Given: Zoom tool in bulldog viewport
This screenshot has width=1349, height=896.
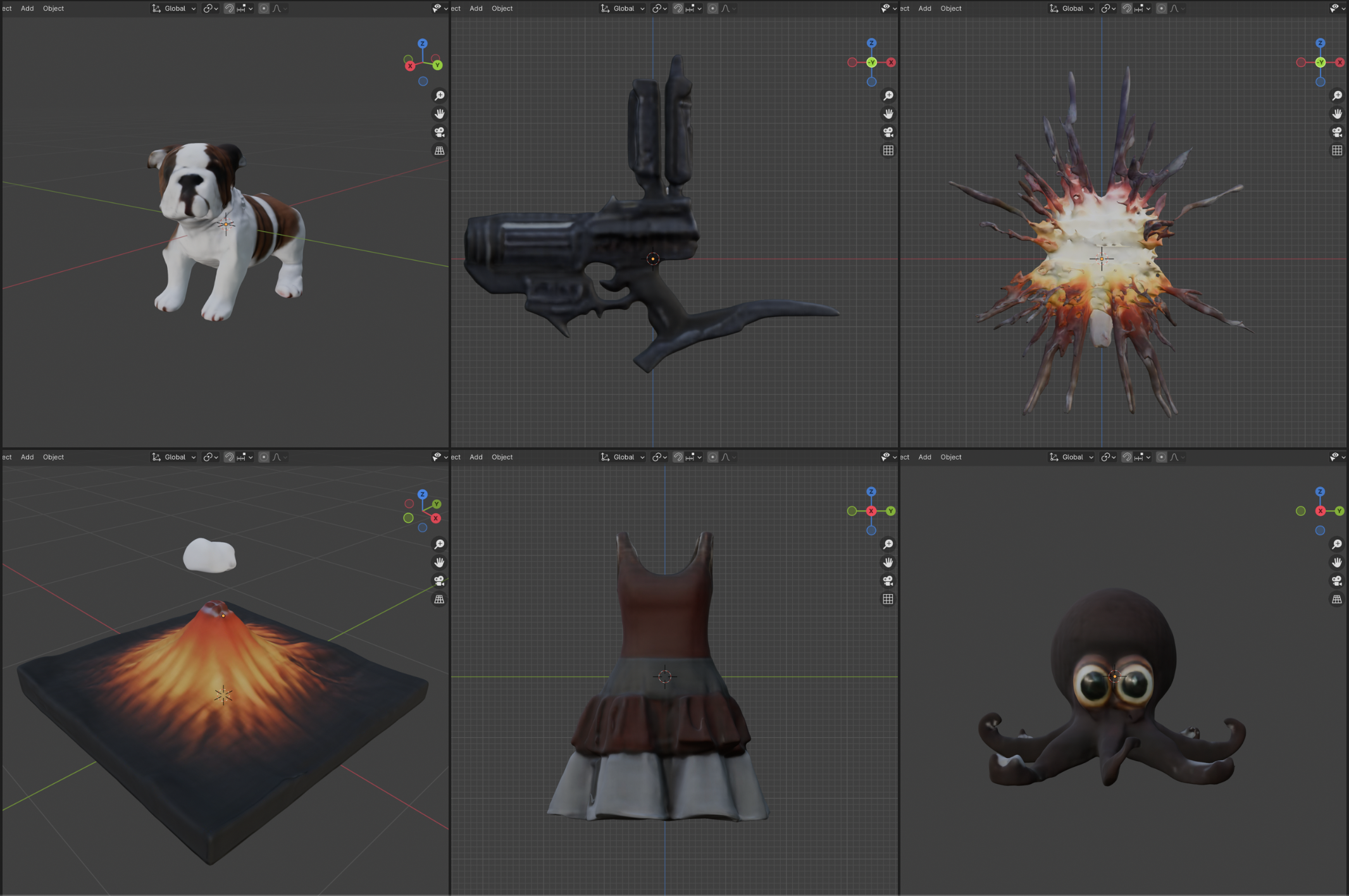Looking at the screenshot, I should (439, 96).
